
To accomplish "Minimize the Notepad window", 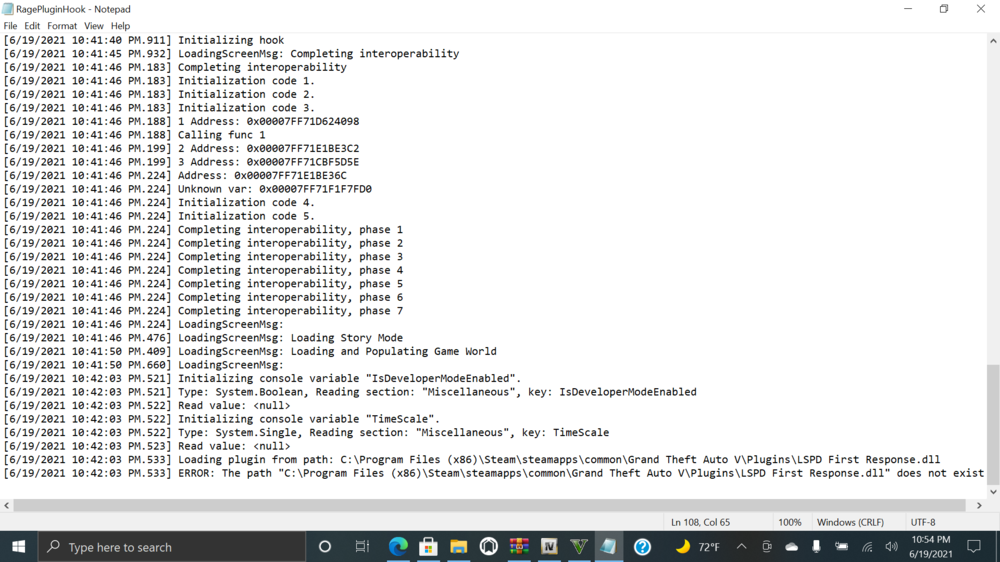I will [908, 9].
